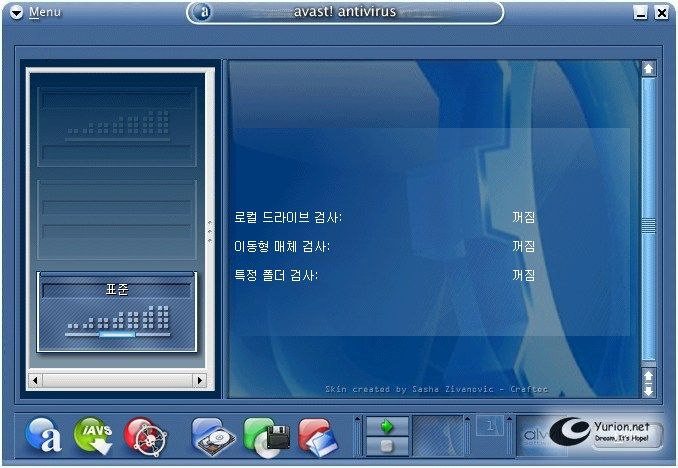Open avast blue ball 'a' icon
Viewport: 678px width, 468px height.
pos(44,436)
